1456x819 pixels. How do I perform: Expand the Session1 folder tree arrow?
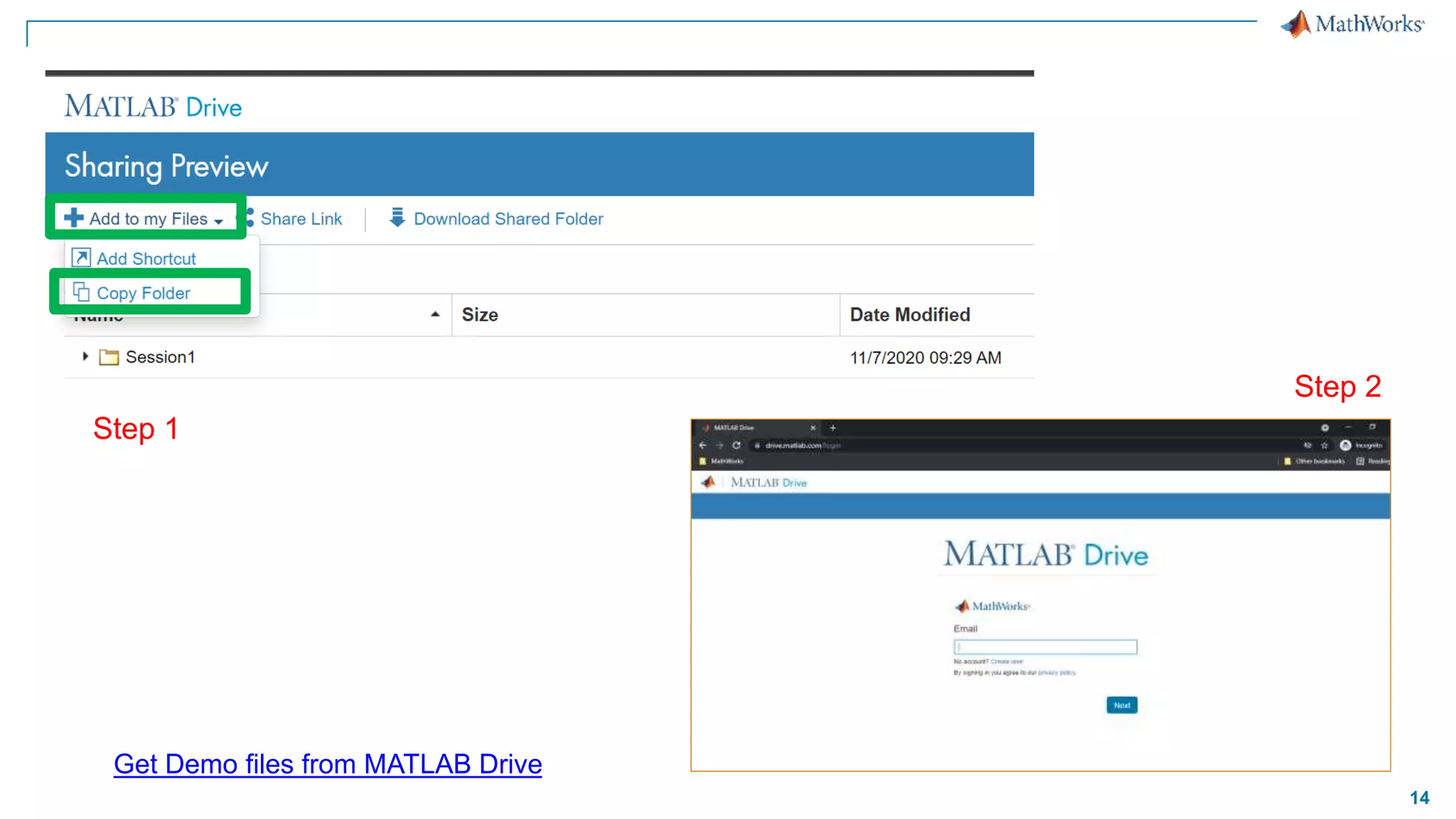coord(85,356)
